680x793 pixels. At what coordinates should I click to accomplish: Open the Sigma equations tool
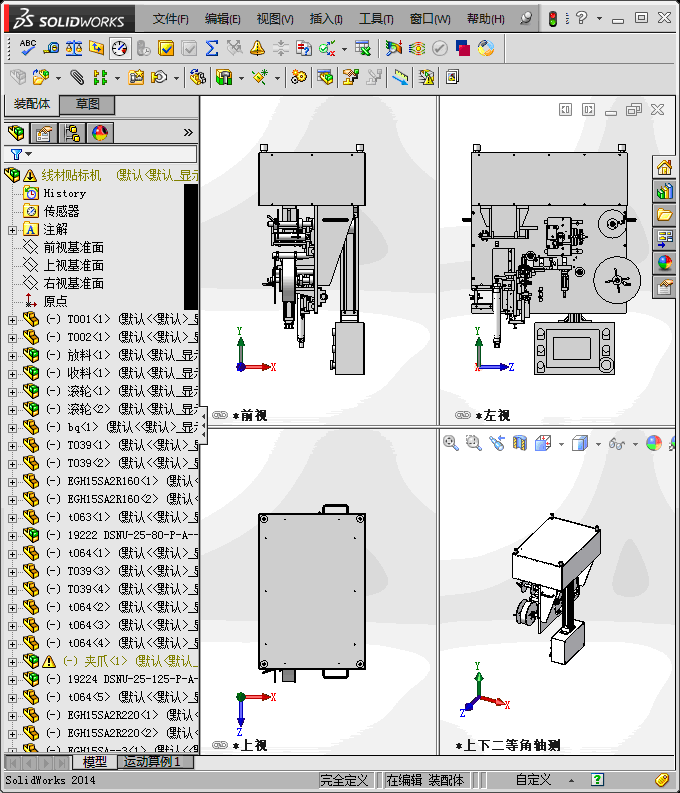(212, 49)
